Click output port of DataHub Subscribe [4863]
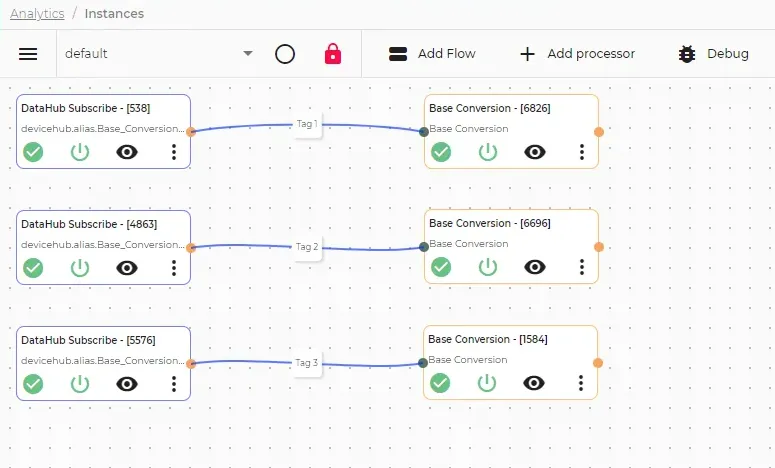The width and height of the screenshot is (775, 468). point(191,248)
